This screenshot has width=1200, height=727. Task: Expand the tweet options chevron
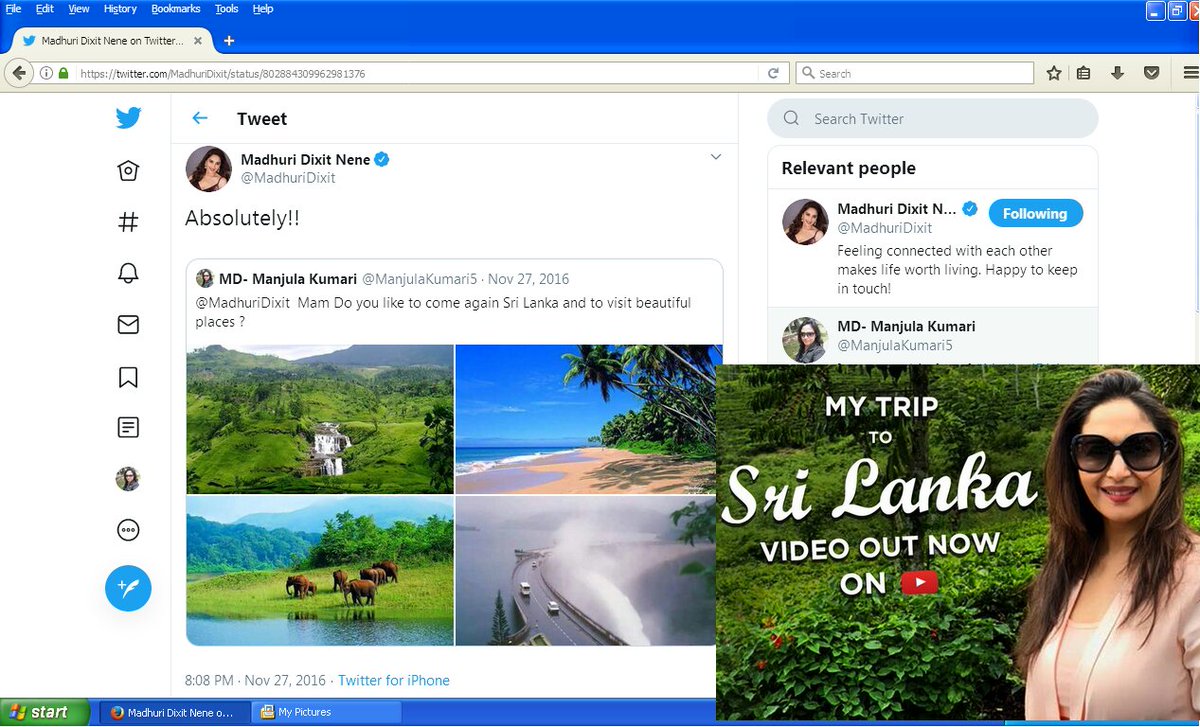click(715, 157)
